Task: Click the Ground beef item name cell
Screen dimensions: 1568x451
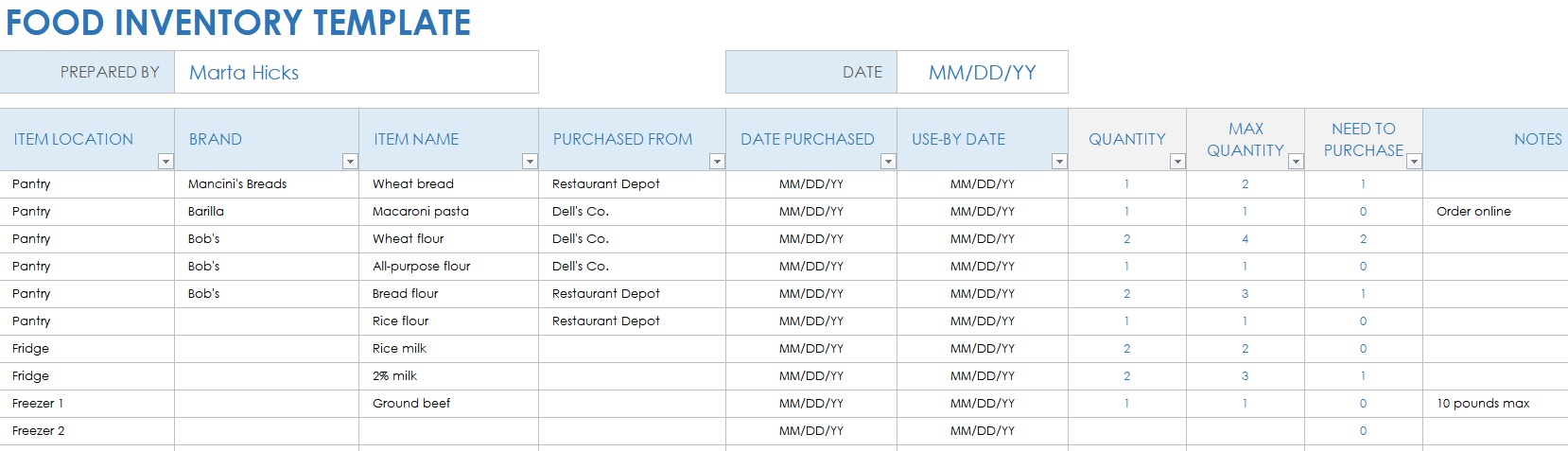Action: [x=447, y=404]
